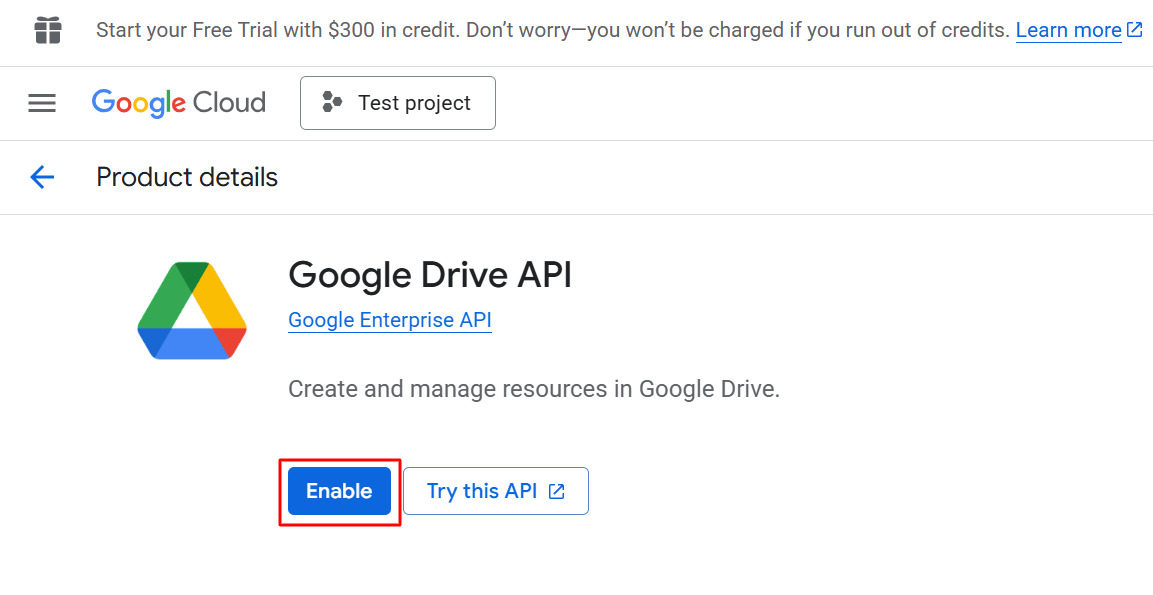Follow the Google Enterprise API link
The image size is (1153, 595).
pos(389,320)
